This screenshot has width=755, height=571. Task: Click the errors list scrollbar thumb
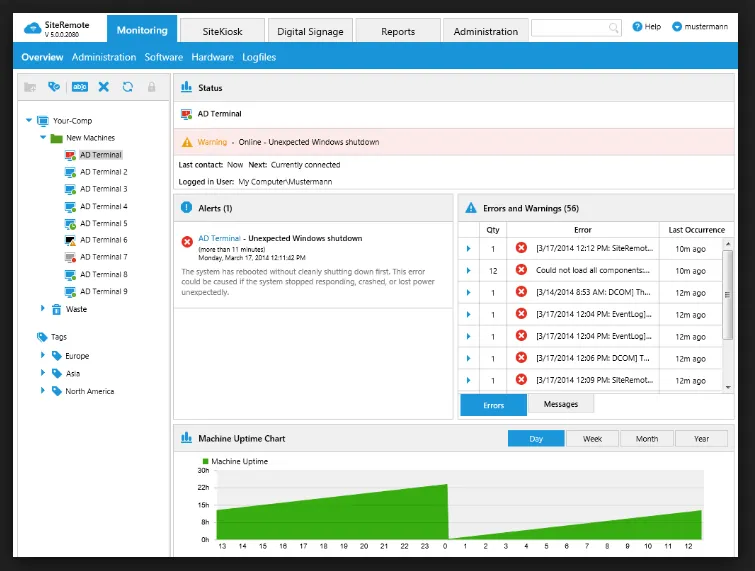[x=728, y=295]
